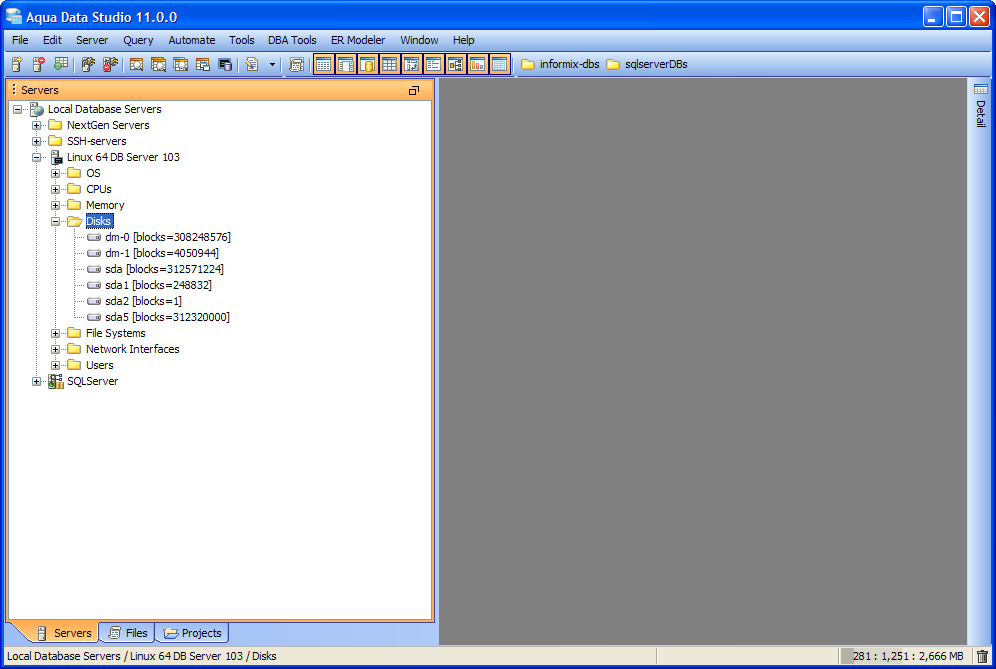Select disk sda5 [blocks=312320000]
This screenshot has width=996, height=669.
pyautogui.click(x=168, y=317)
